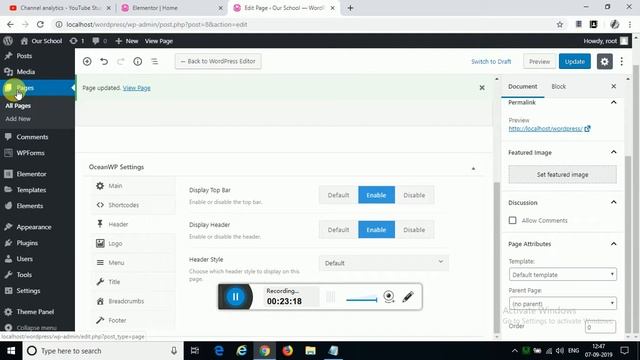Open Microsoft Edge from the taskbar
The image size is (640, 360).
(219, 351)
